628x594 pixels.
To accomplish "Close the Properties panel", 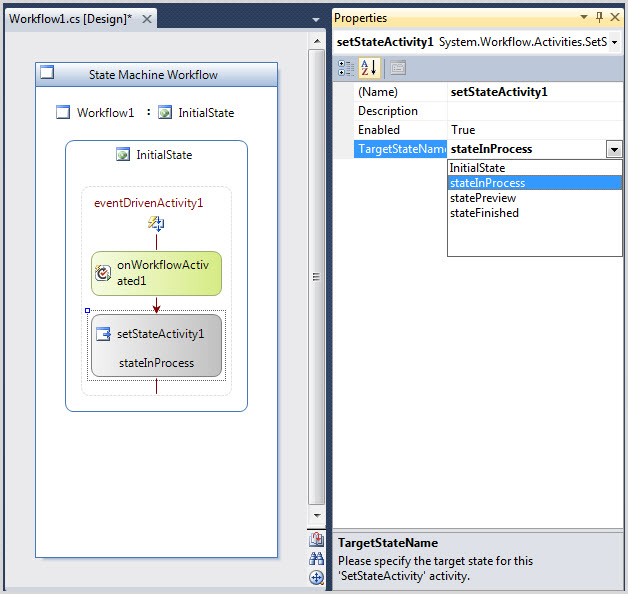I will tap(615, 17).
